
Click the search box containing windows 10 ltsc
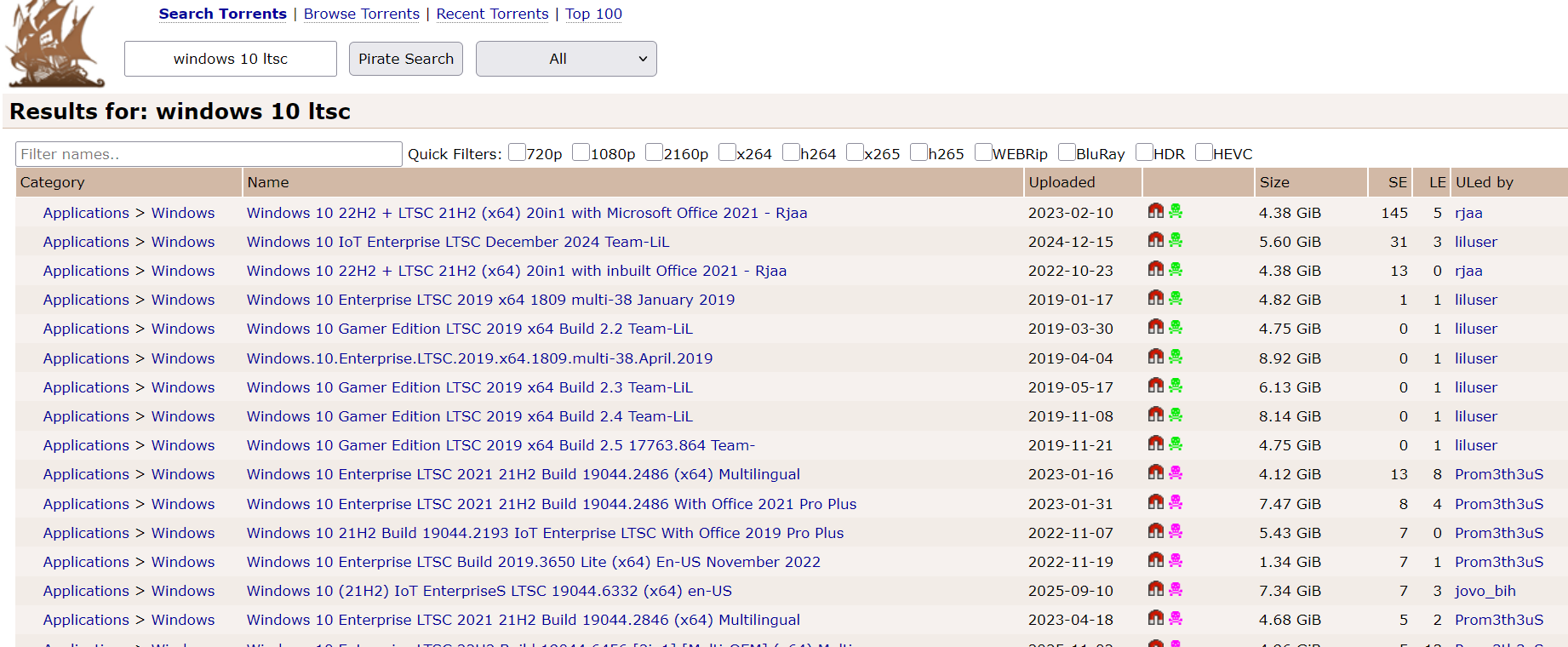tap(231, 59)
